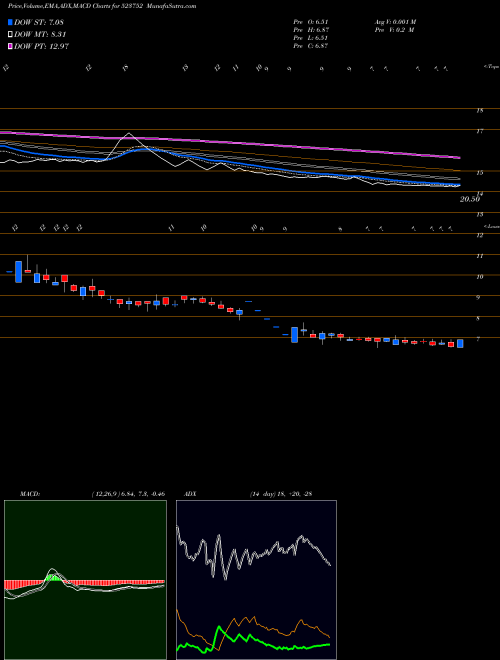
Task: Click the 'Avg V: 0.001 M' volume text
Action: [x=395, y=22]
